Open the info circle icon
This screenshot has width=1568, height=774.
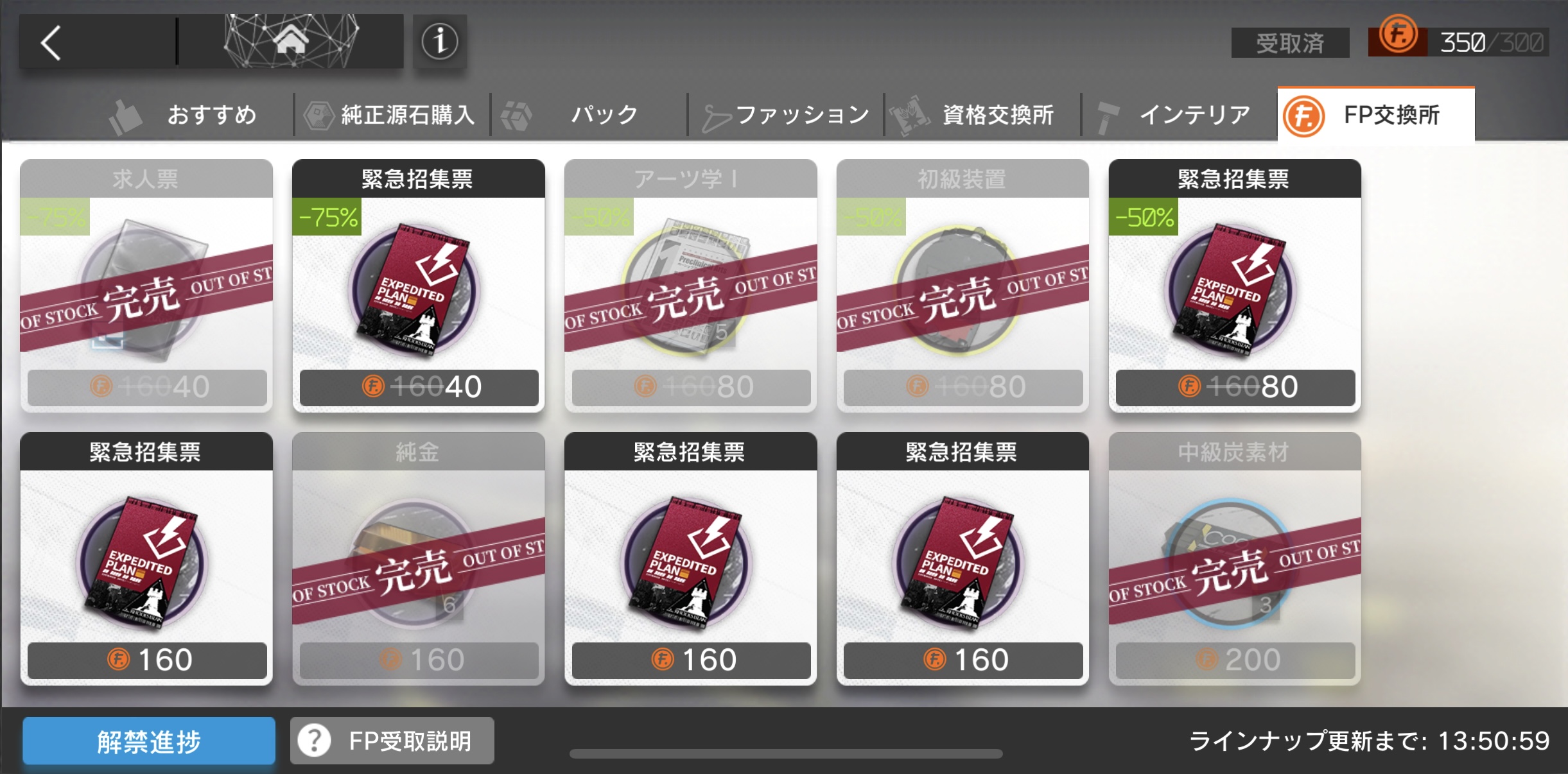pos(440,42)
